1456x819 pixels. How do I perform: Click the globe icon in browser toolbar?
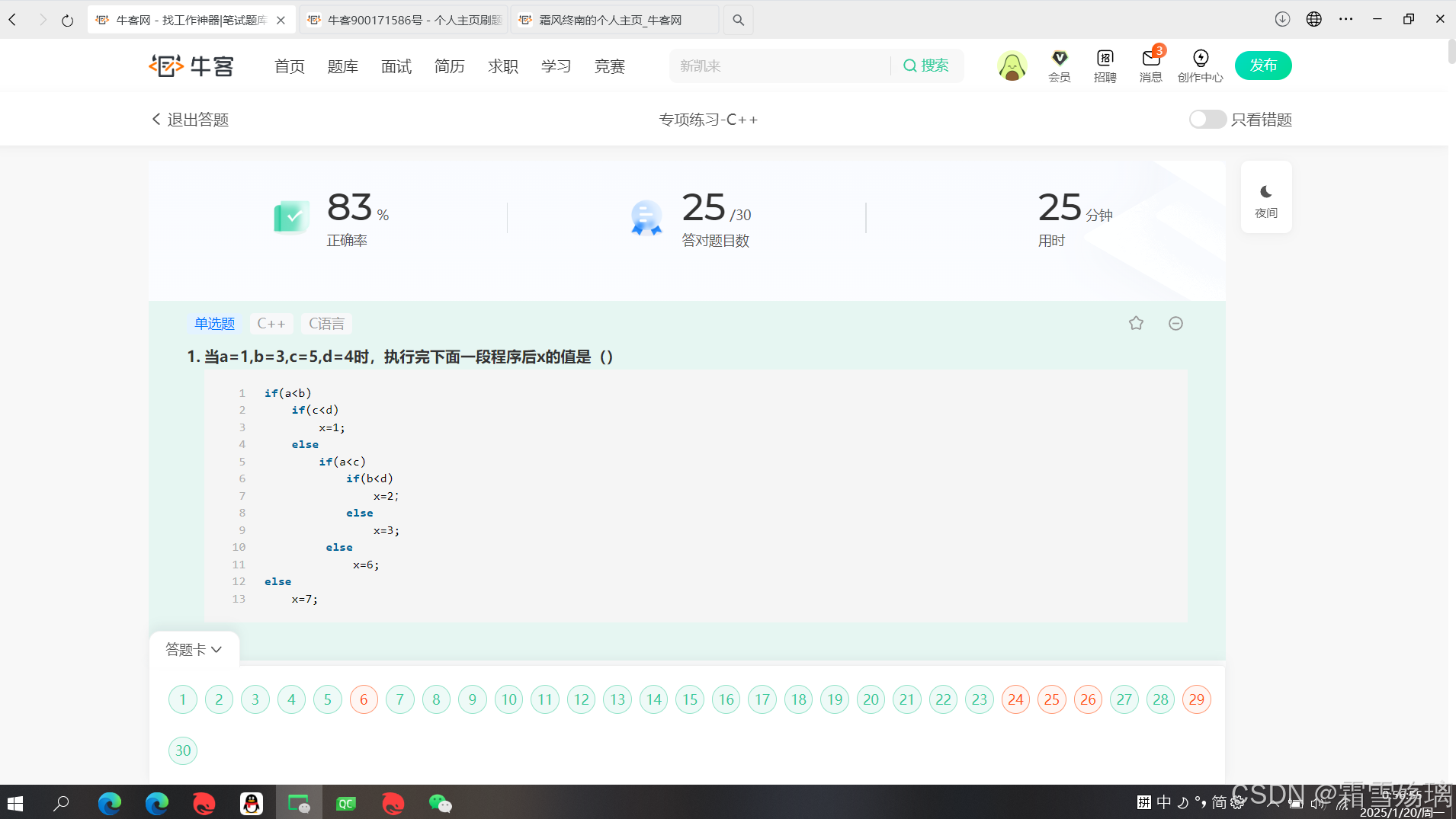(x=1314, y=19)
